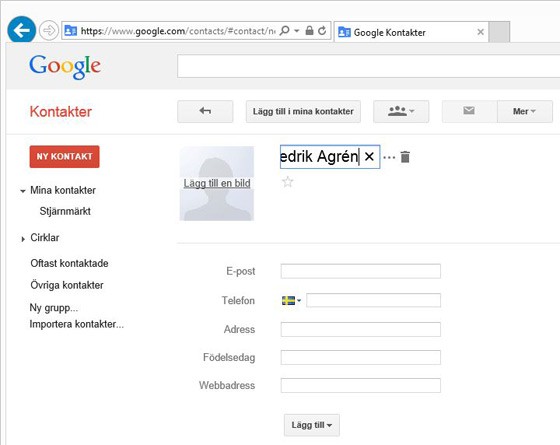Click the Webbadress input field
560x445 pixels.
click(360, 386)
